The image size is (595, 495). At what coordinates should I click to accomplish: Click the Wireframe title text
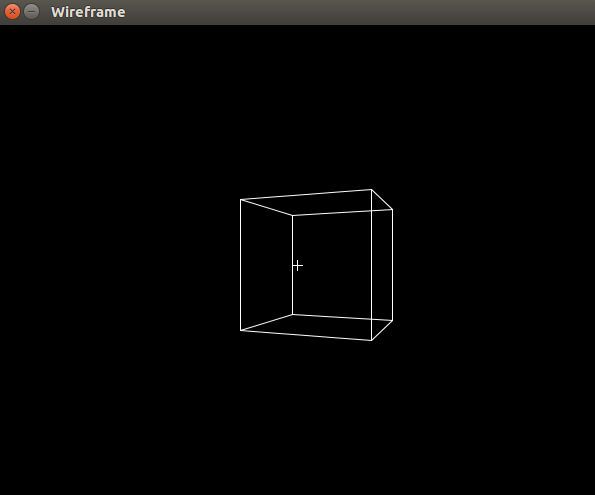(x=88, y=12)
